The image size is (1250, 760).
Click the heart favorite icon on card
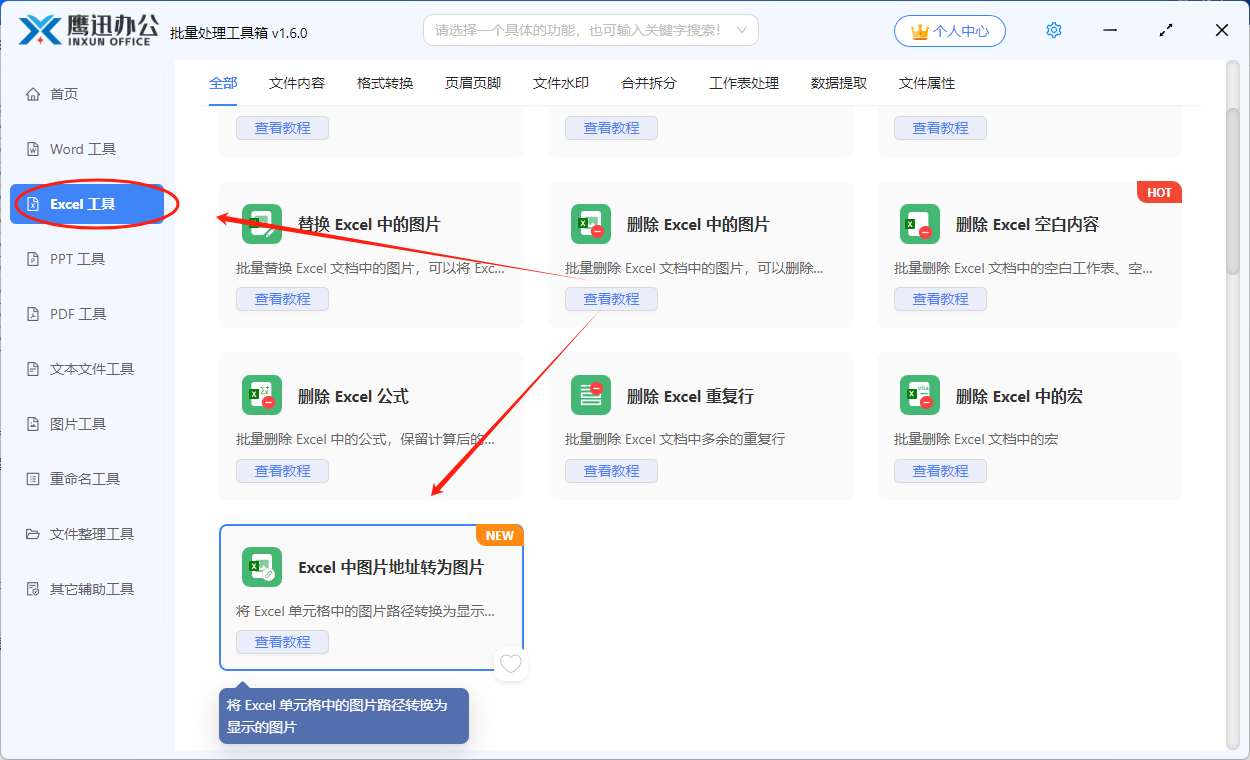[x=511, y=664]
